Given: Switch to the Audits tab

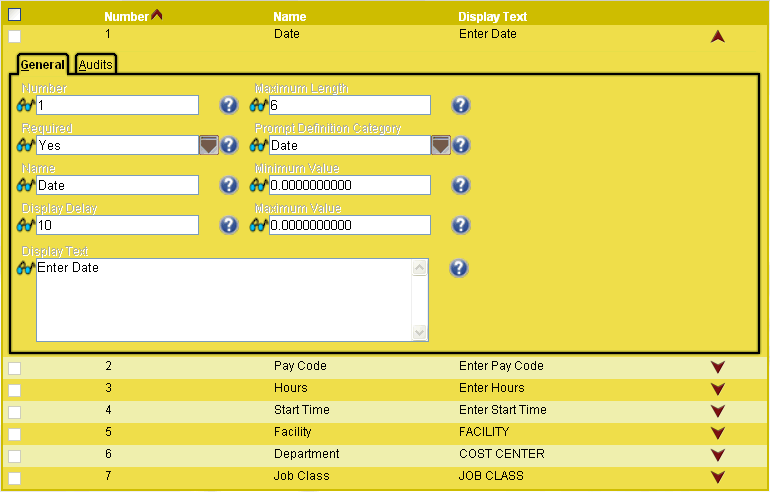Looking at the screenshot, I should [x=96, y=65].
